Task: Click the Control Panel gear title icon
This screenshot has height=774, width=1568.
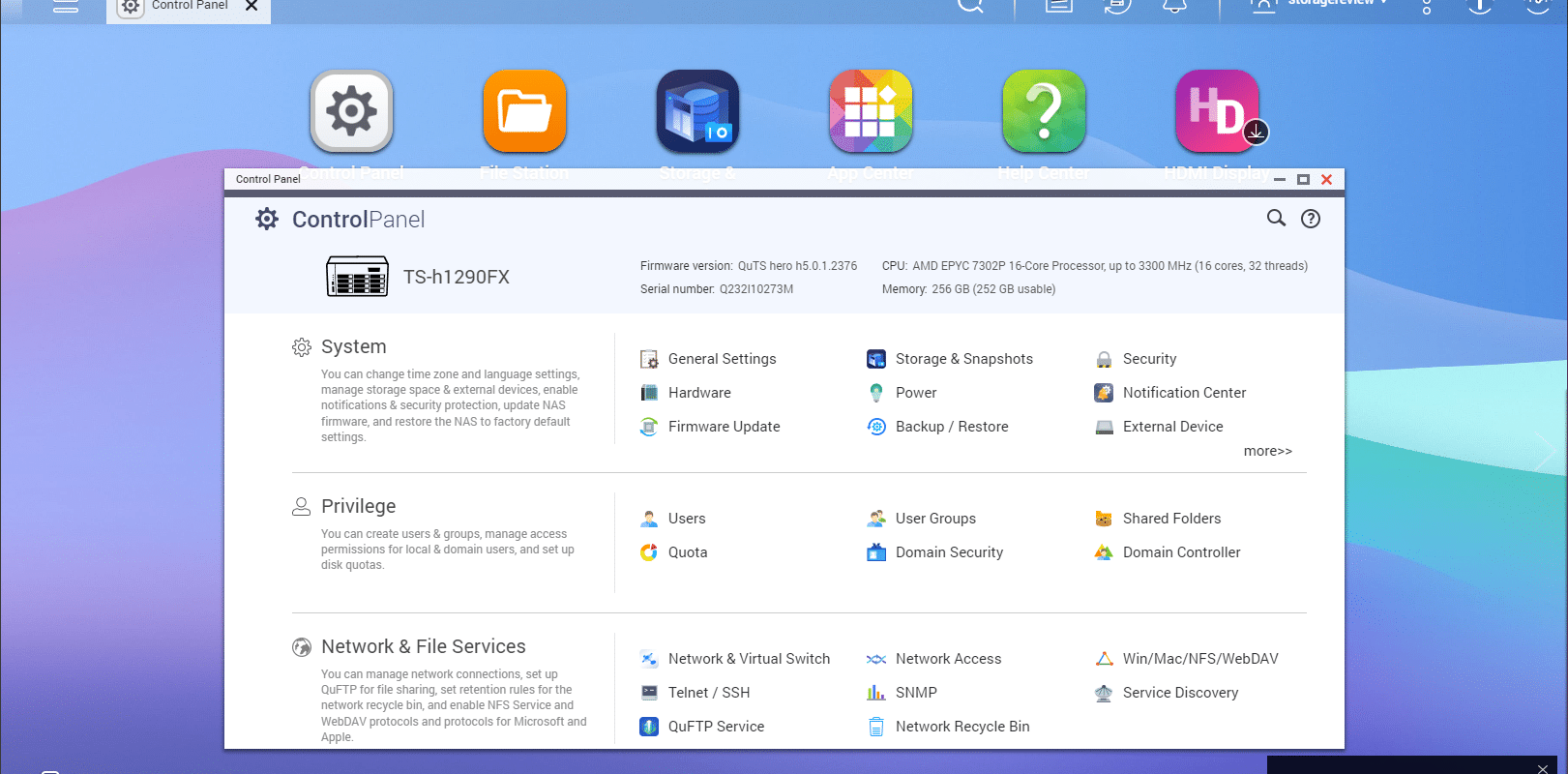Action: click(267, 220)
